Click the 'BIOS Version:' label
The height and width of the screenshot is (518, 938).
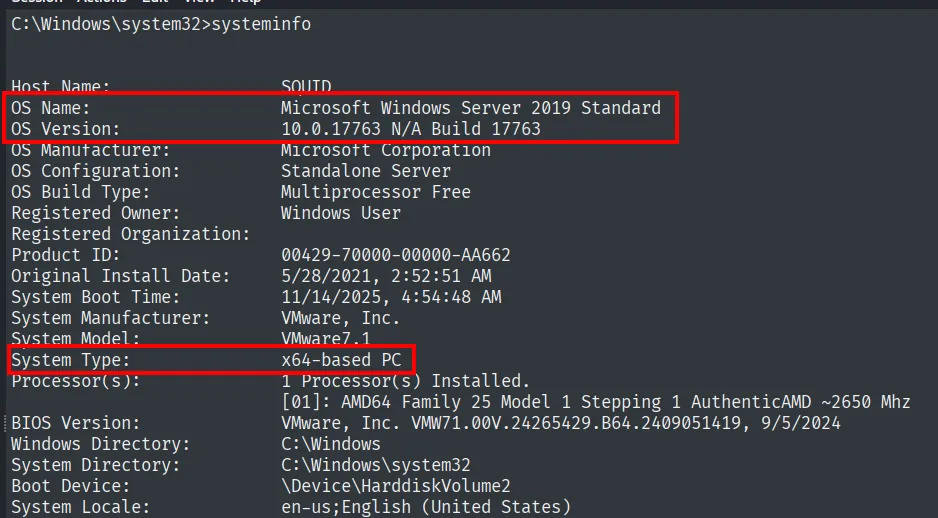(x=76, y=423)
